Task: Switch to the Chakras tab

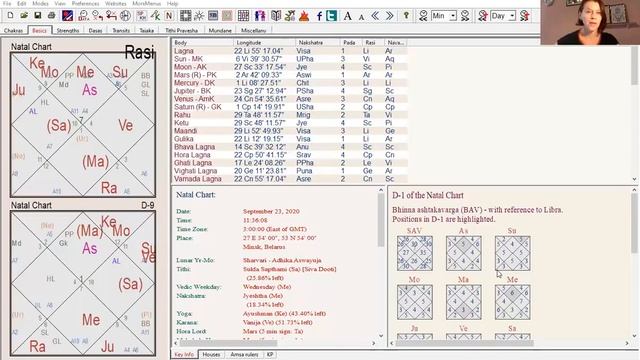Action: click(13, 31)
